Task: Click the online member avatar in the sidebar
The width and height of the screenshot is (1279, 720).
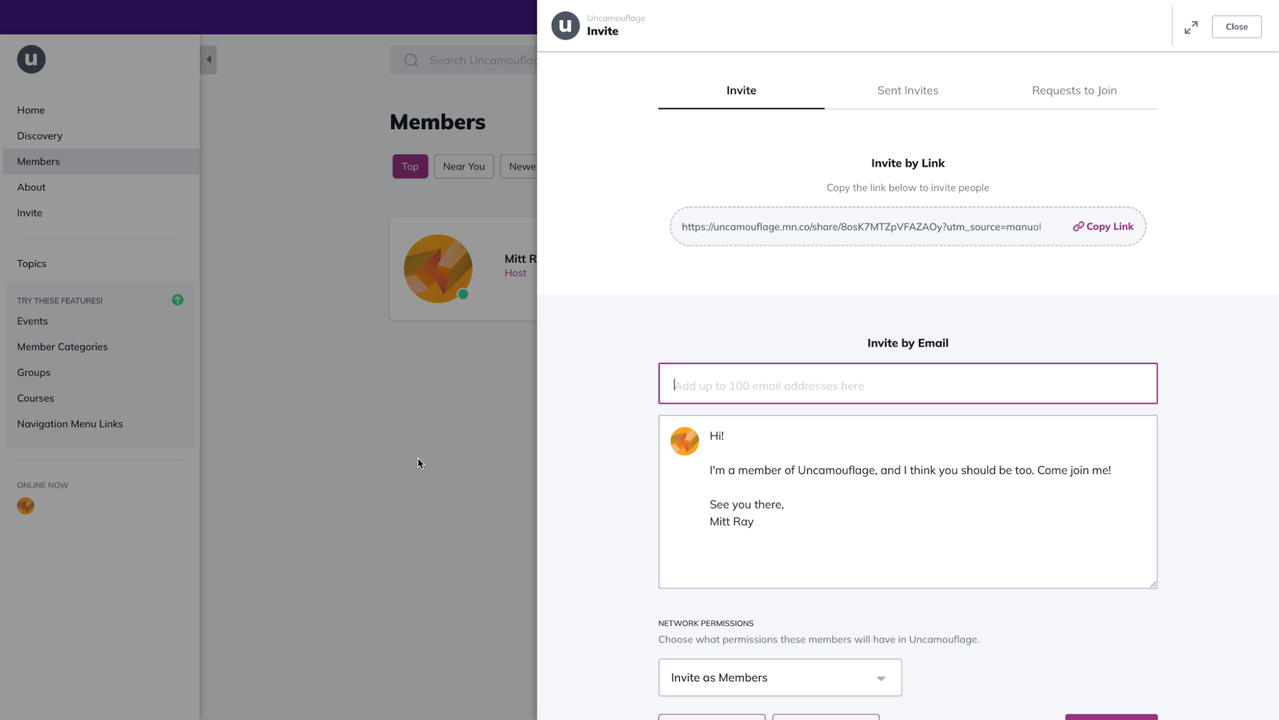Action: tap(26, 506)
